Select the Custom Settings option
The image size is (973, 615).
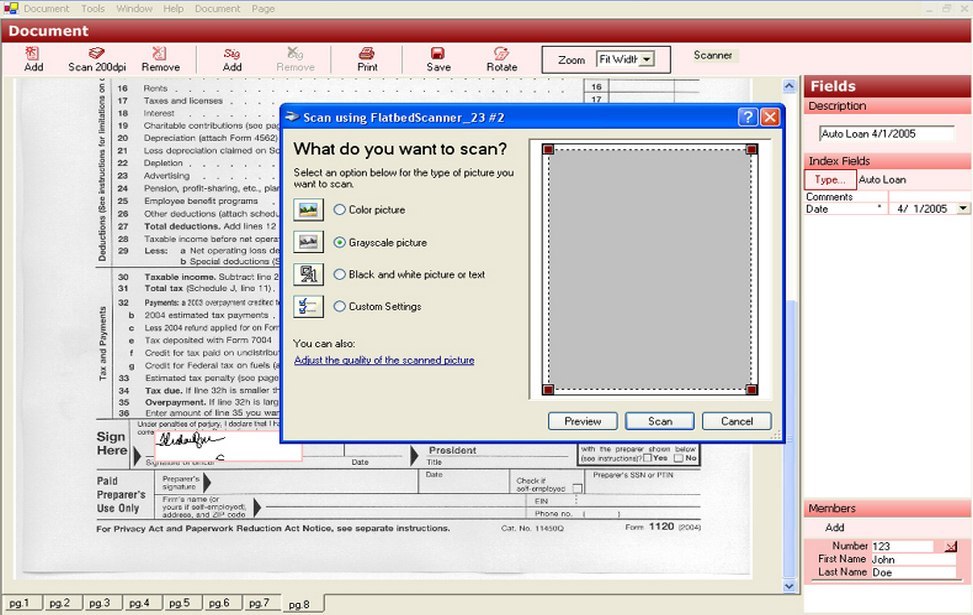pyautogui.click(x=339, y=306)
